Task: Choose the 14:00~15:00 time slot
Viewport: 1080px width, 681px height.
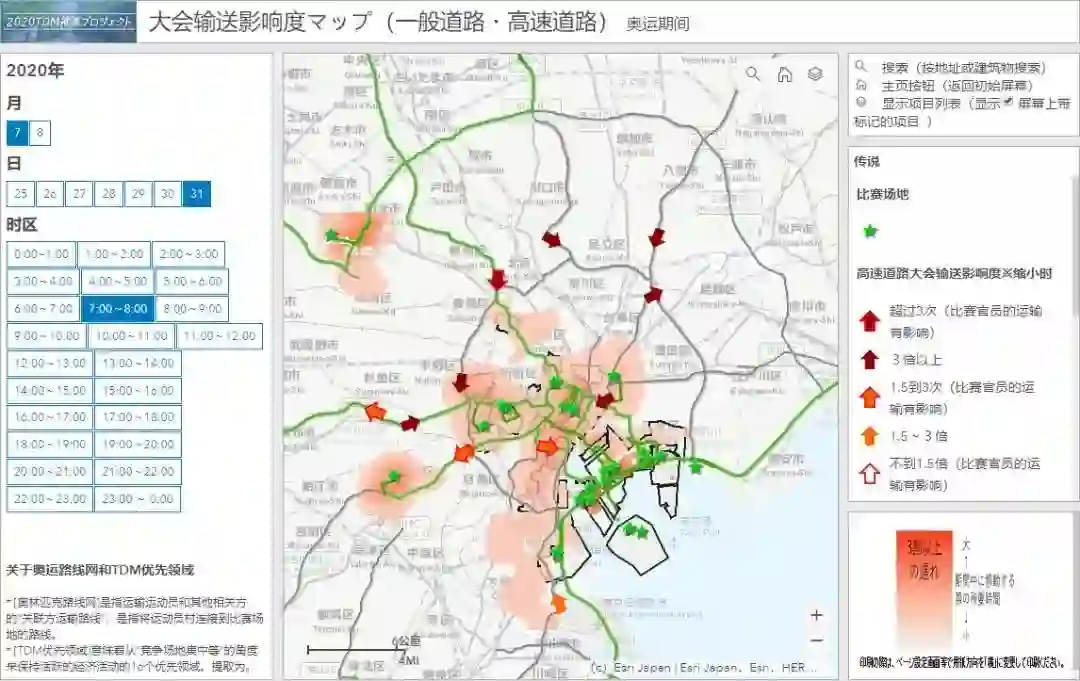Action: (50, 390)
